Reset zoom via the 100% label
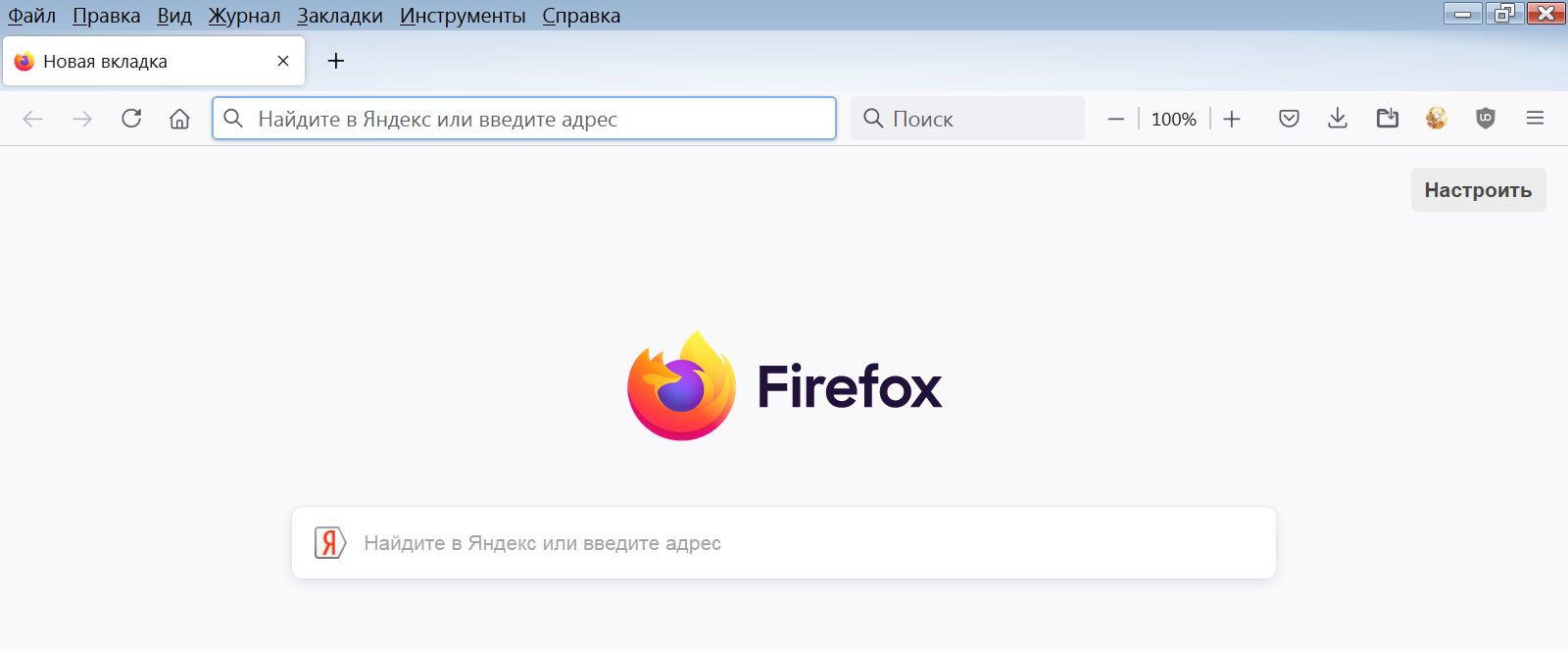Screen dimensions: 1568x651 click(x=1174, y=119)
